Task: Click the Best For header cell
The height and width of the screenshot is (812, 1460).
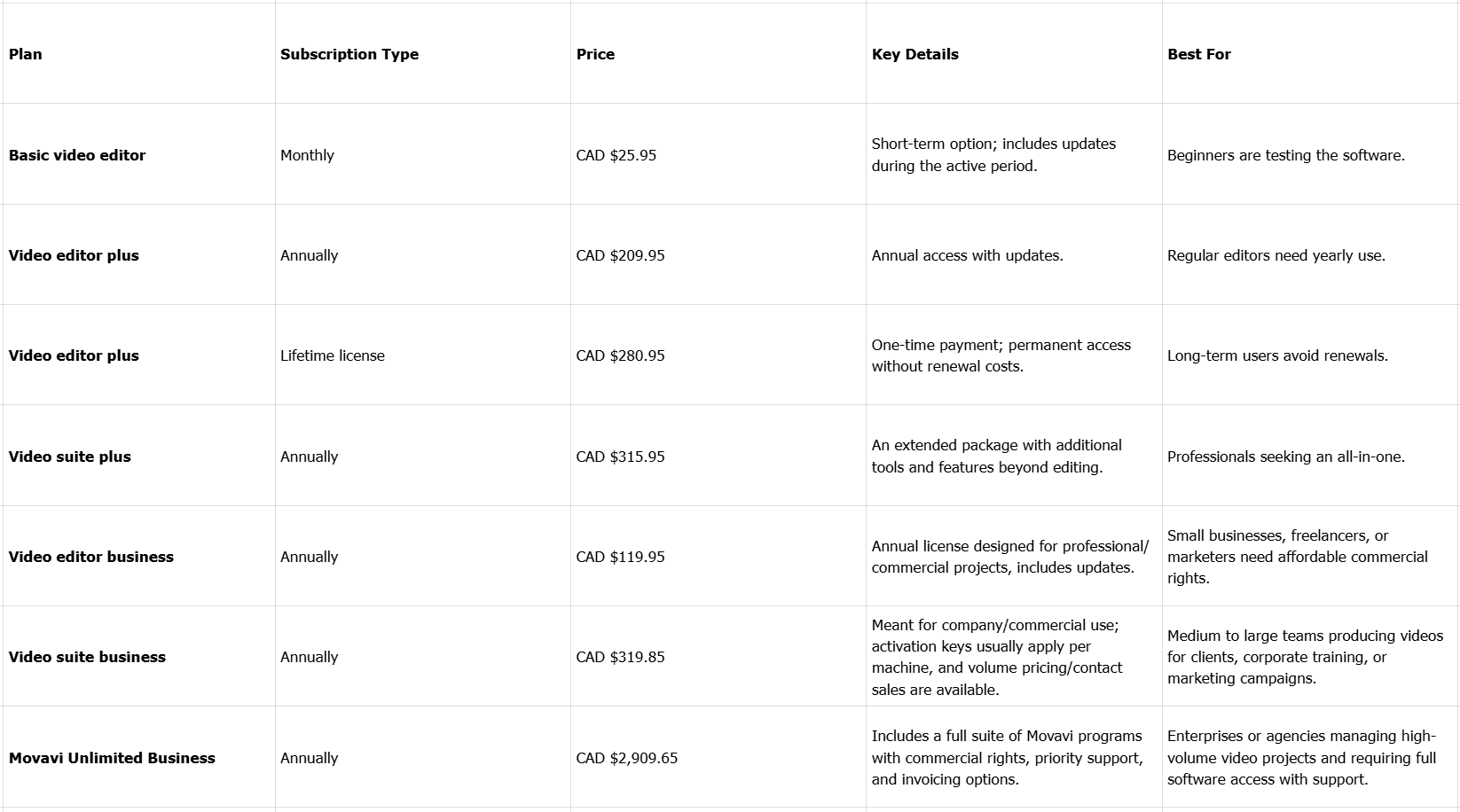Action: pyautogui.click(x=1198, y=54)
